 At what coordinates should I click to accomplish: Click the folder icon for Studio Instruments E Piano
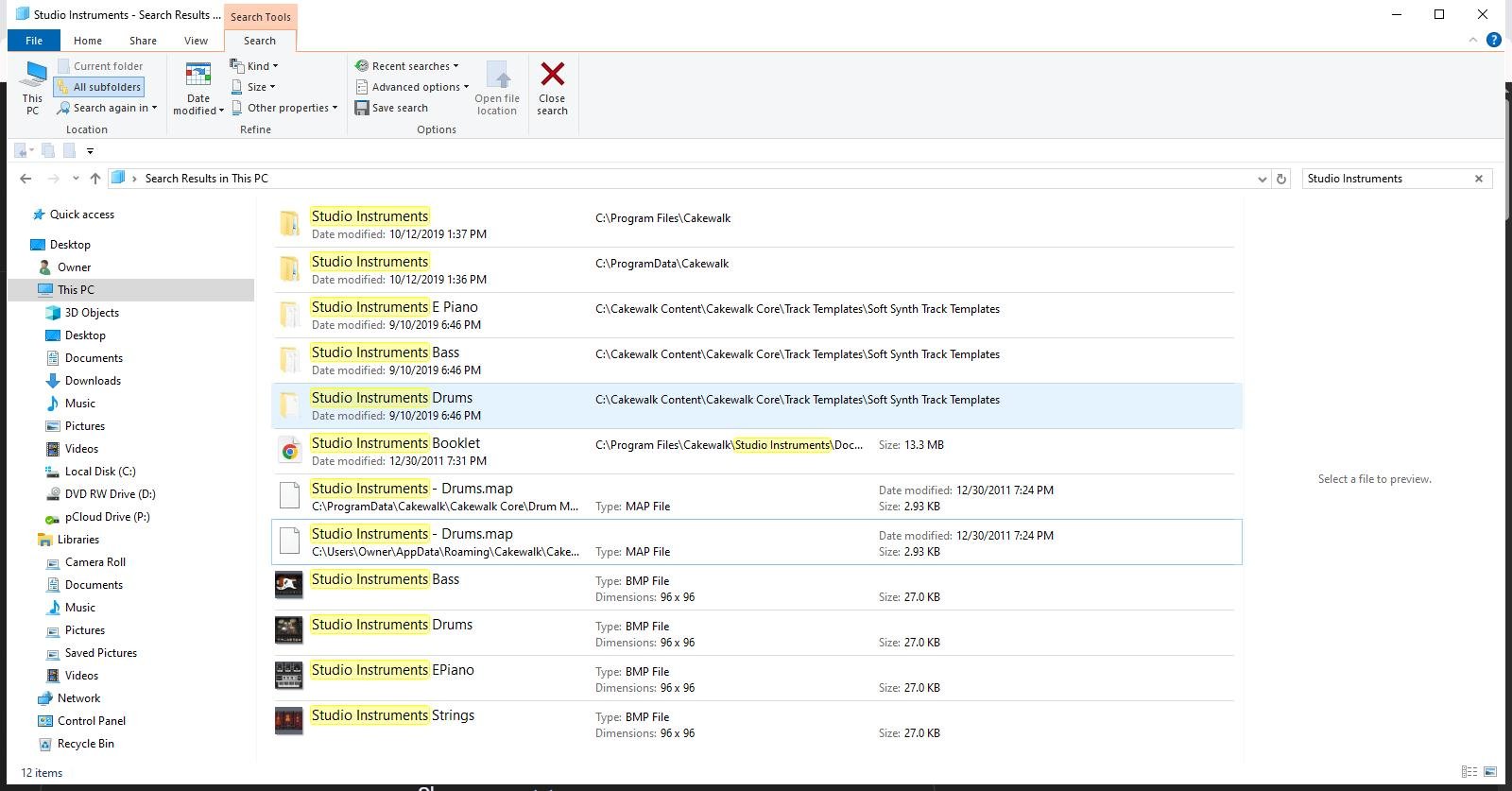tap(290, 315)
